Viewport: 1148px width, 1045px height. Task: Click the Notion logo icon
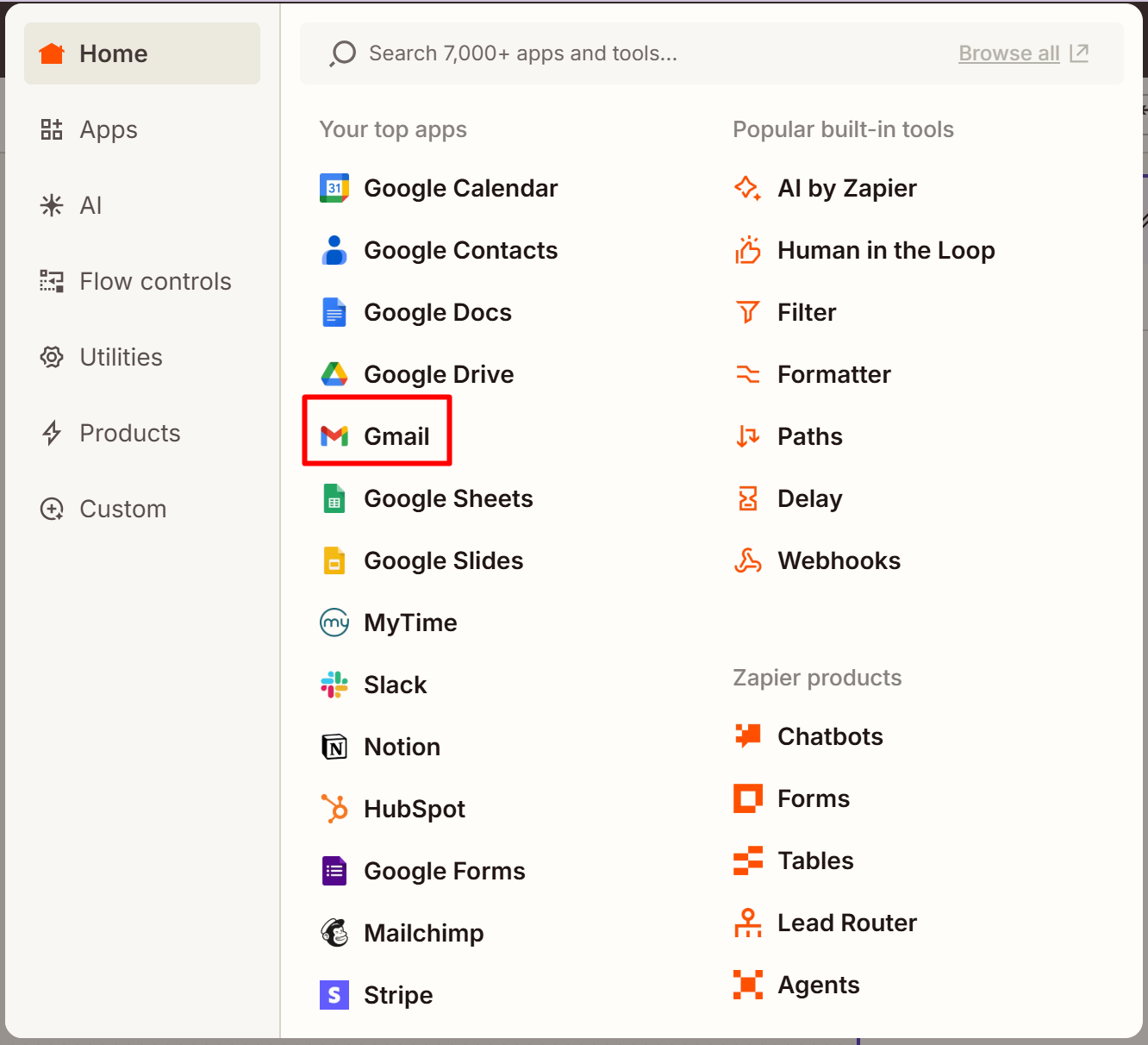334,747
